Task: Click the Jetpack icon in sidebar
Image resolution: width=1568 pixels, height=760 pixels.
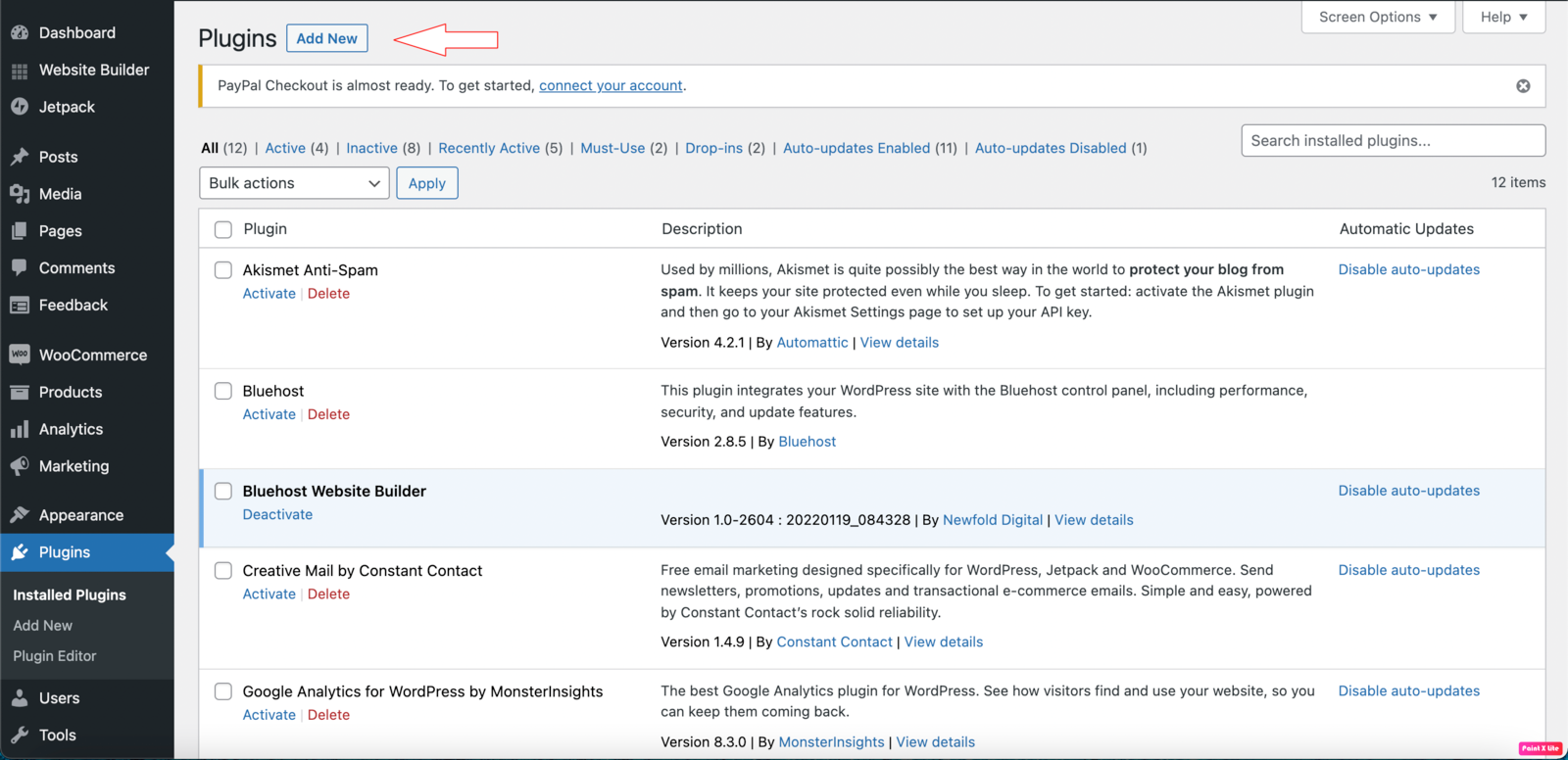Action: [x=20, y=107]
